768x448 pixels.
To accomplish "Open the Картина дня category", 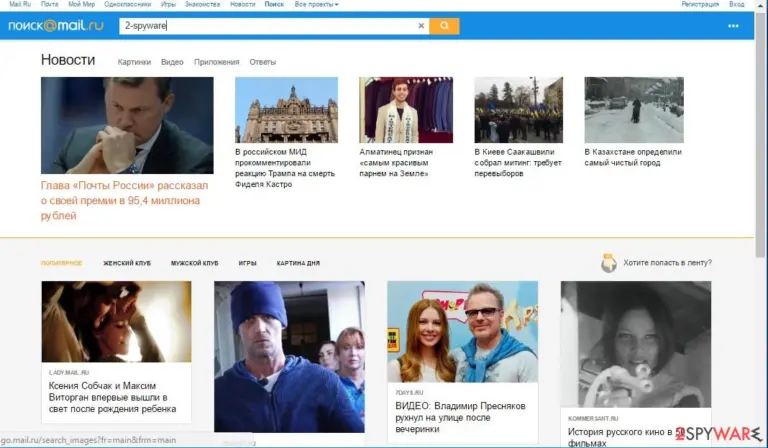I will click(298, 263).
